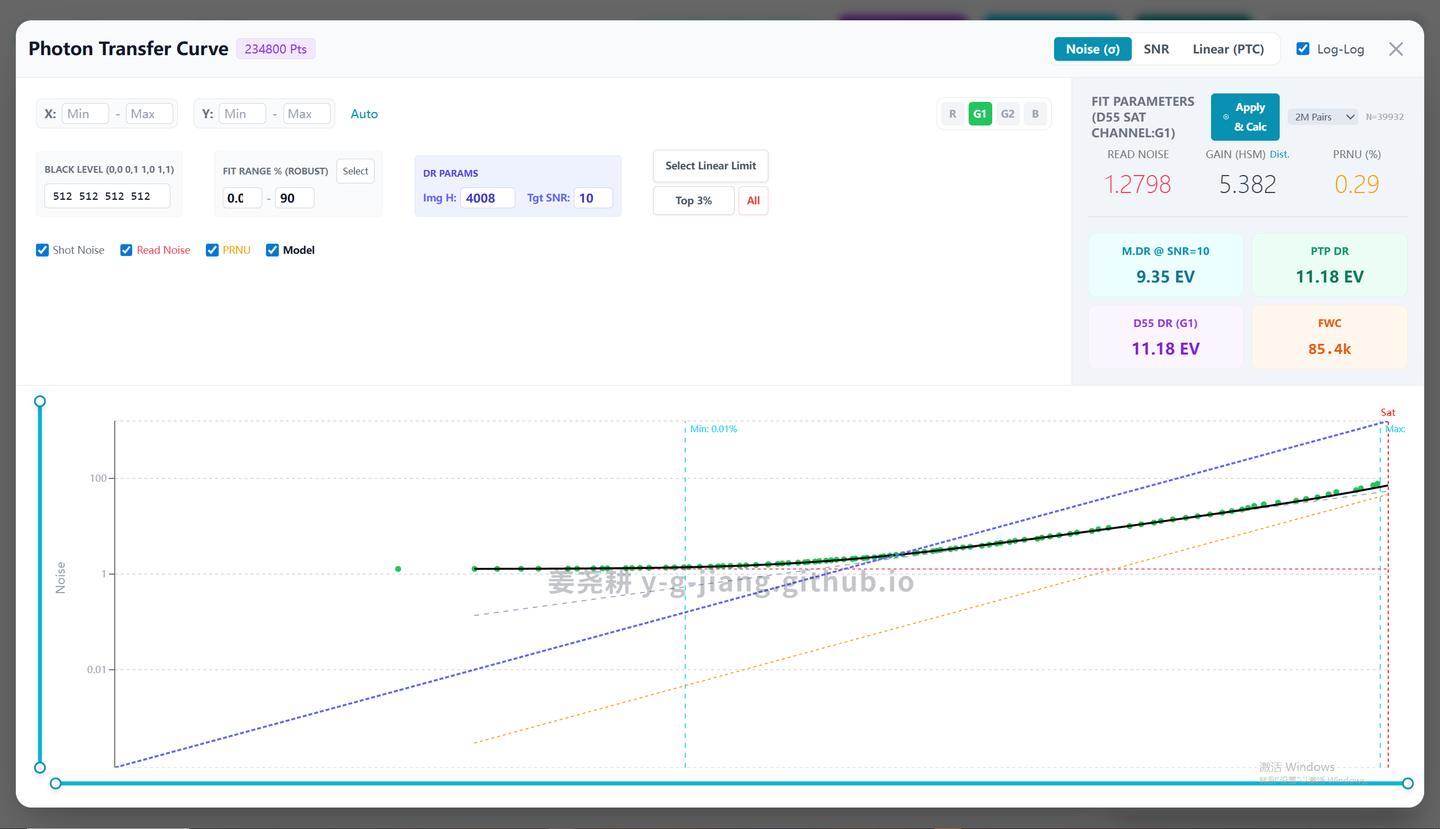1440x829 pixels.
Task: Open the Dist. link next to Gain
Action: click(1280, 154)
